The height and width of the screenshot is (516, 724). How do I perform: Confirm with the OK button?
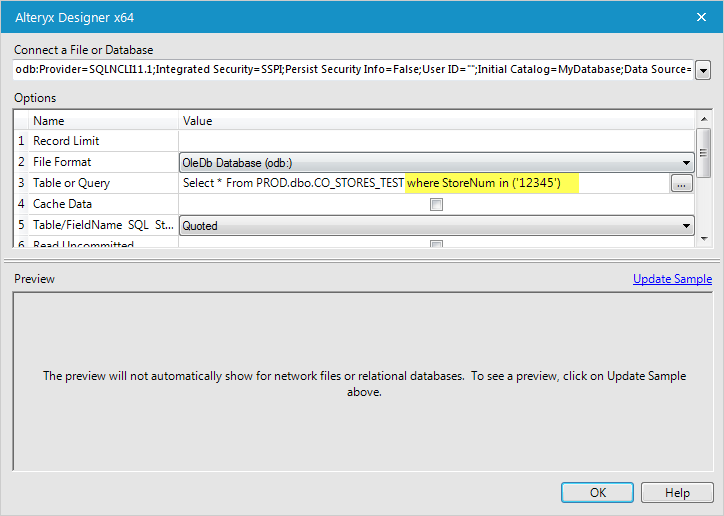597,493
